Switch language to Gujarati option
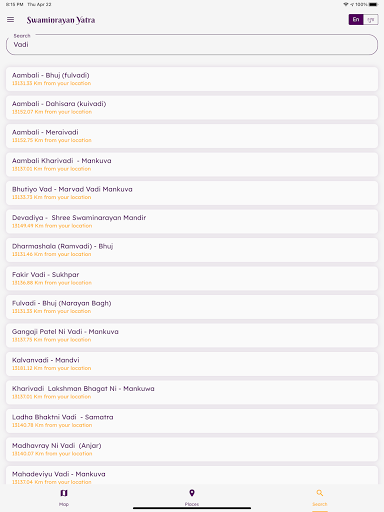The height and width of the screenshot is (512, 384). 371,20
